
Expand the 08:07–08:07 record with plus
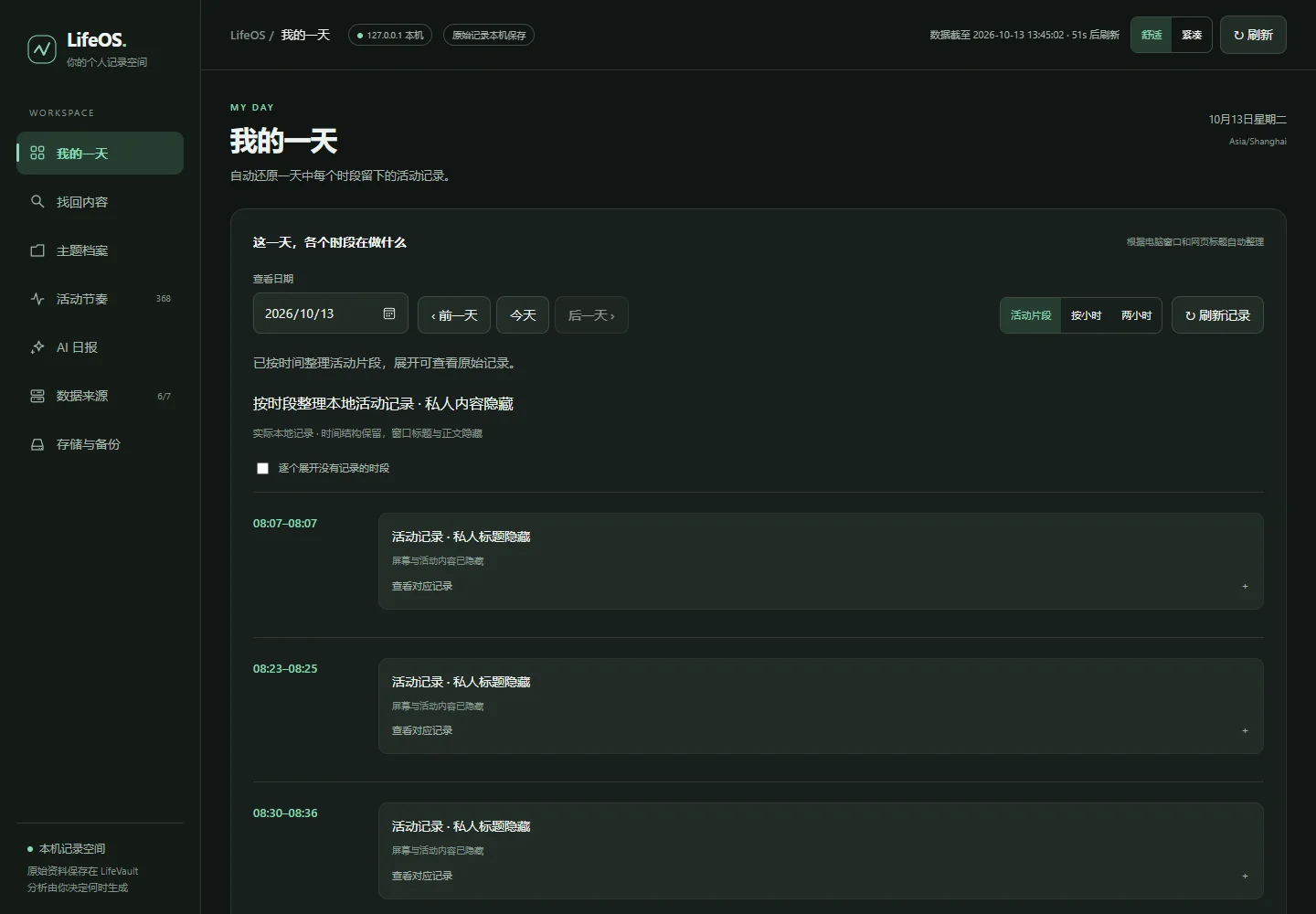(1245, 586)
